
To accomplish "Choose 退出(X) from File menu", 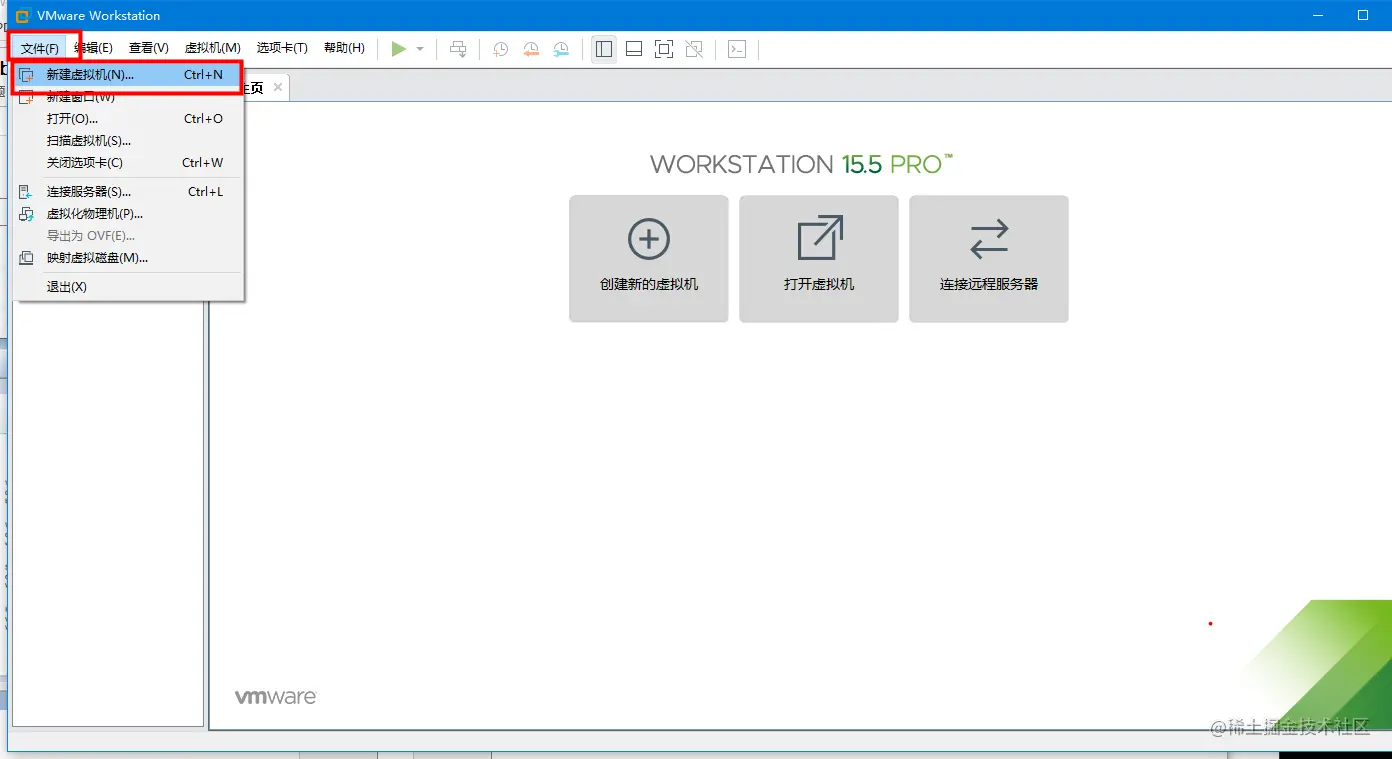I will pyautogui.click(x=128, y=287).
